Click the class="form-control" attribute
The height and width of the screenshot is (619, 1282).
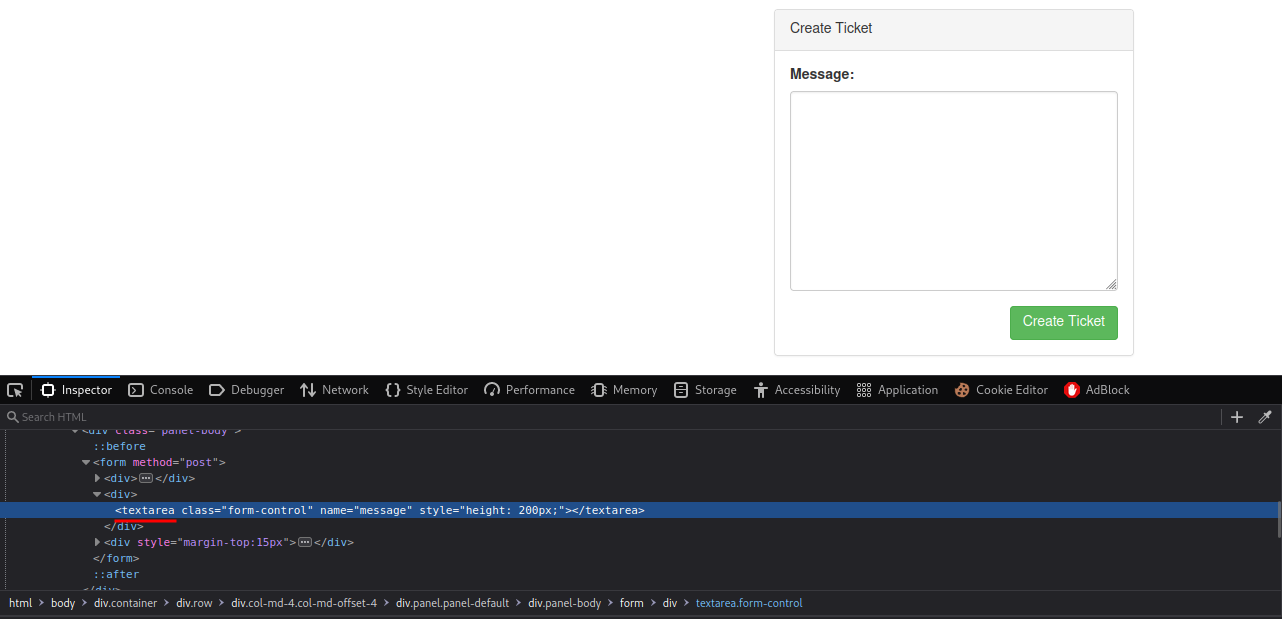coord(247,510)
